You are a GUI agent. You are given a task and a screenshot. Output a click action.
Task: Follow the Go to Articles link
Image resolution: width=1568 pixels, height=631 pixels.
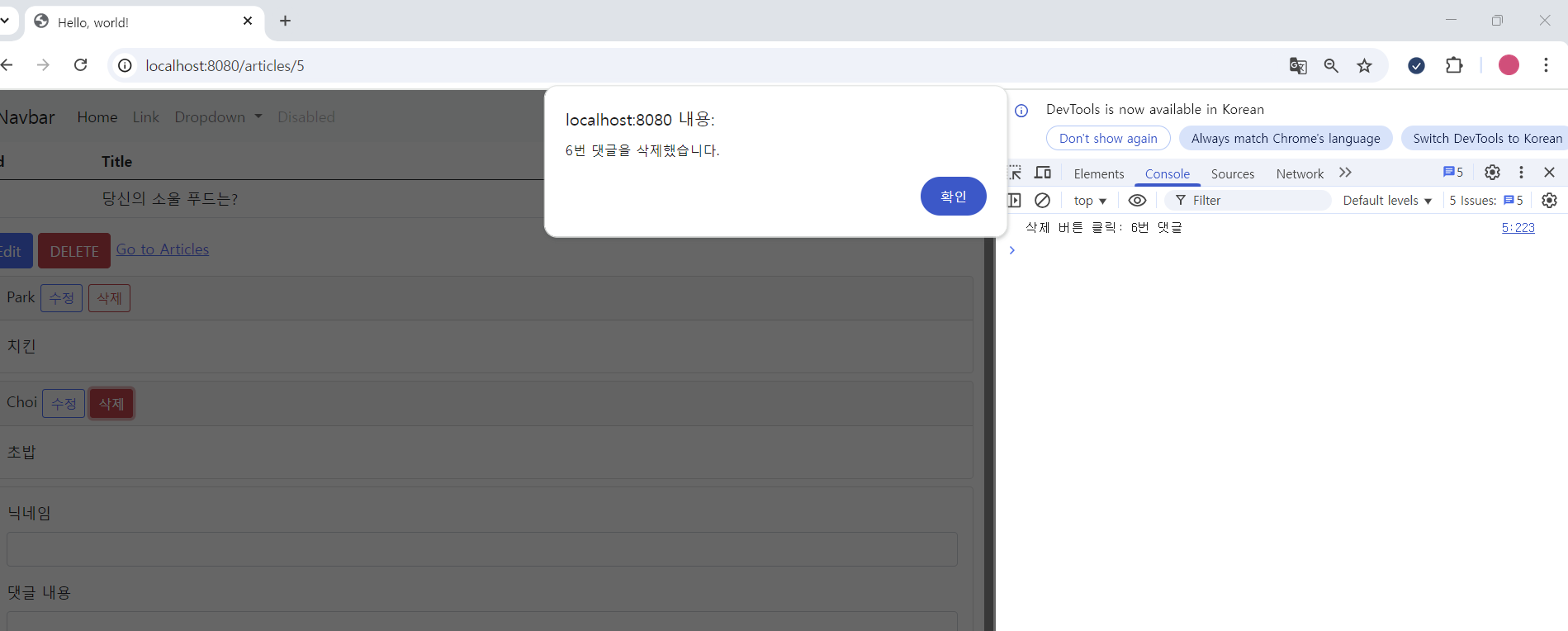[x=162, y=249]
